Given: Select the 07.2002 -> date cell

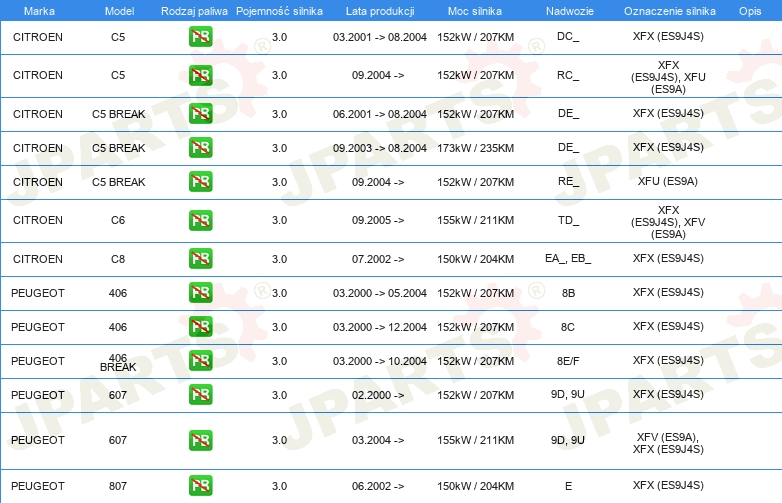Looking at the screenshot, I should click(378, 259).
